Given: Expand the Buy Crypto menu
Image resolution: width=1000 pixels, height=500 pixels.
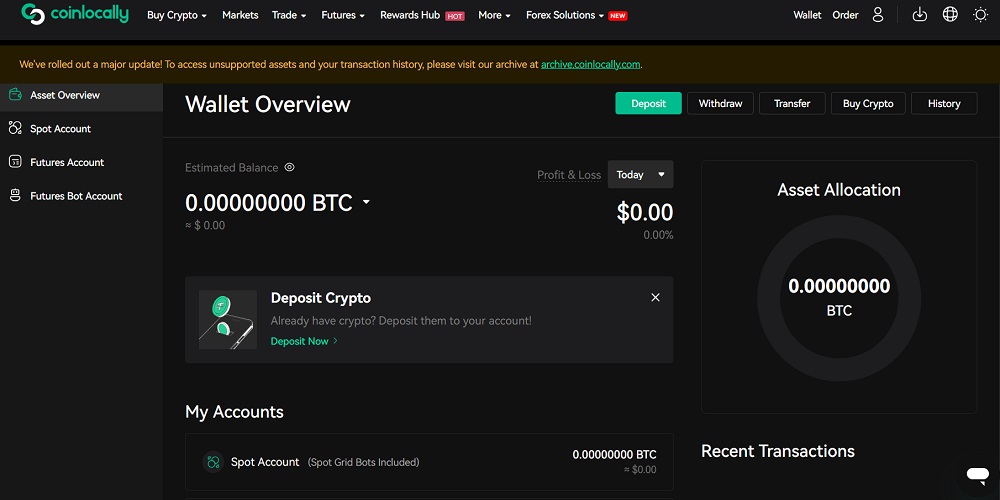Looking at the screenshot, I should point(177,15).
